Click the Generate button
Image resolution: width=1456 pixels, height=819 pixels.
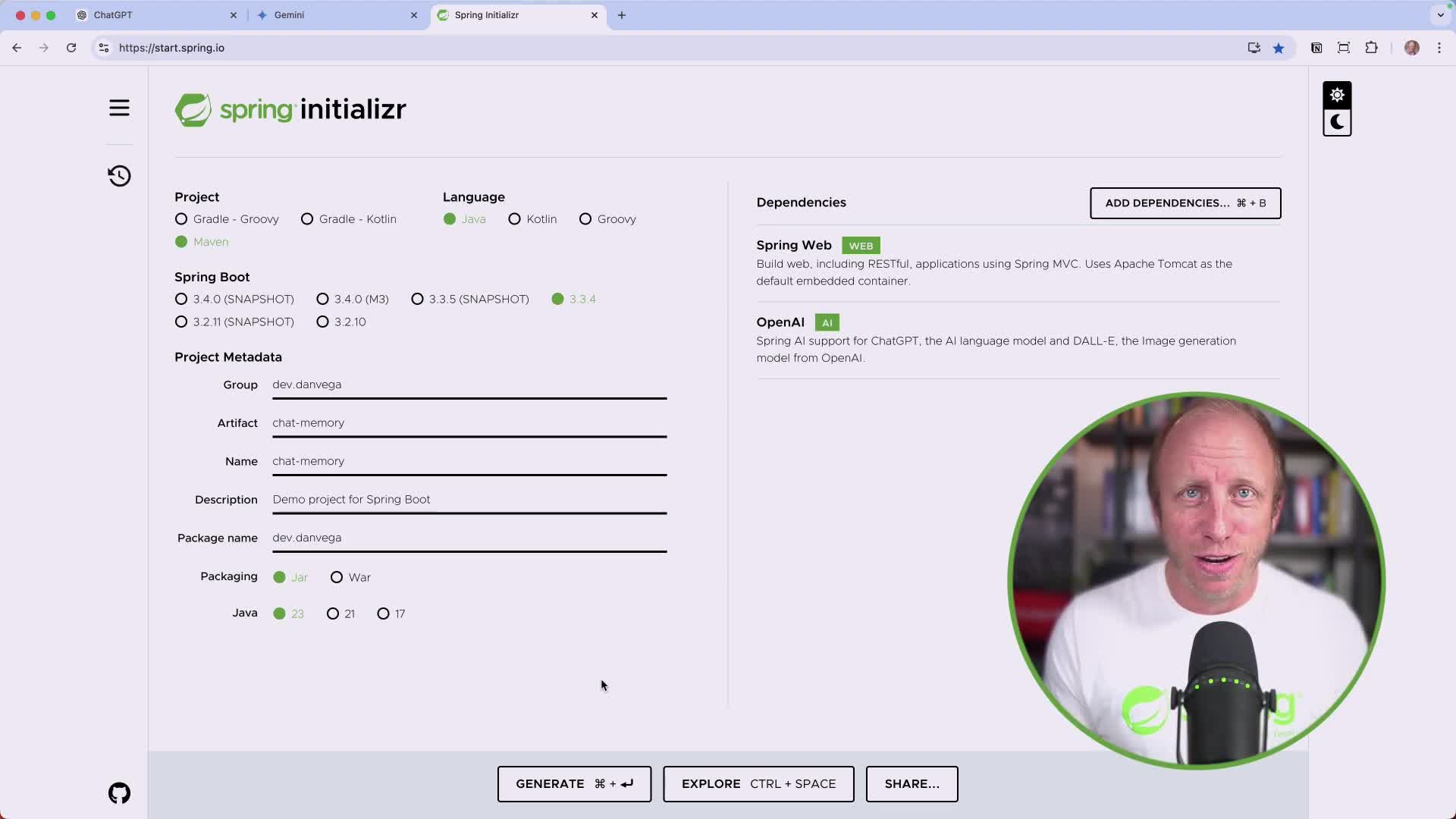574,784
